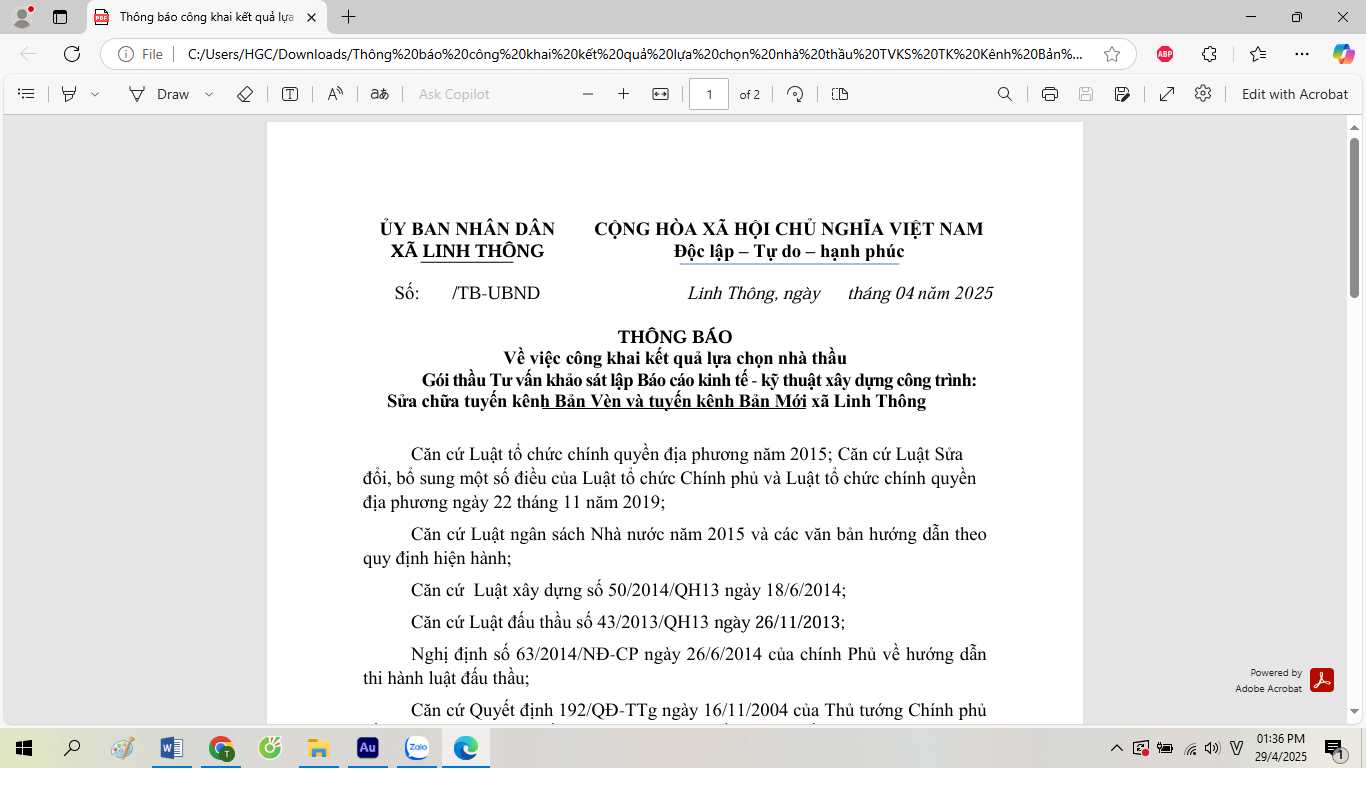Open a new browser tab
Viewport: 1366px width, 786px height.
point(348,17)
